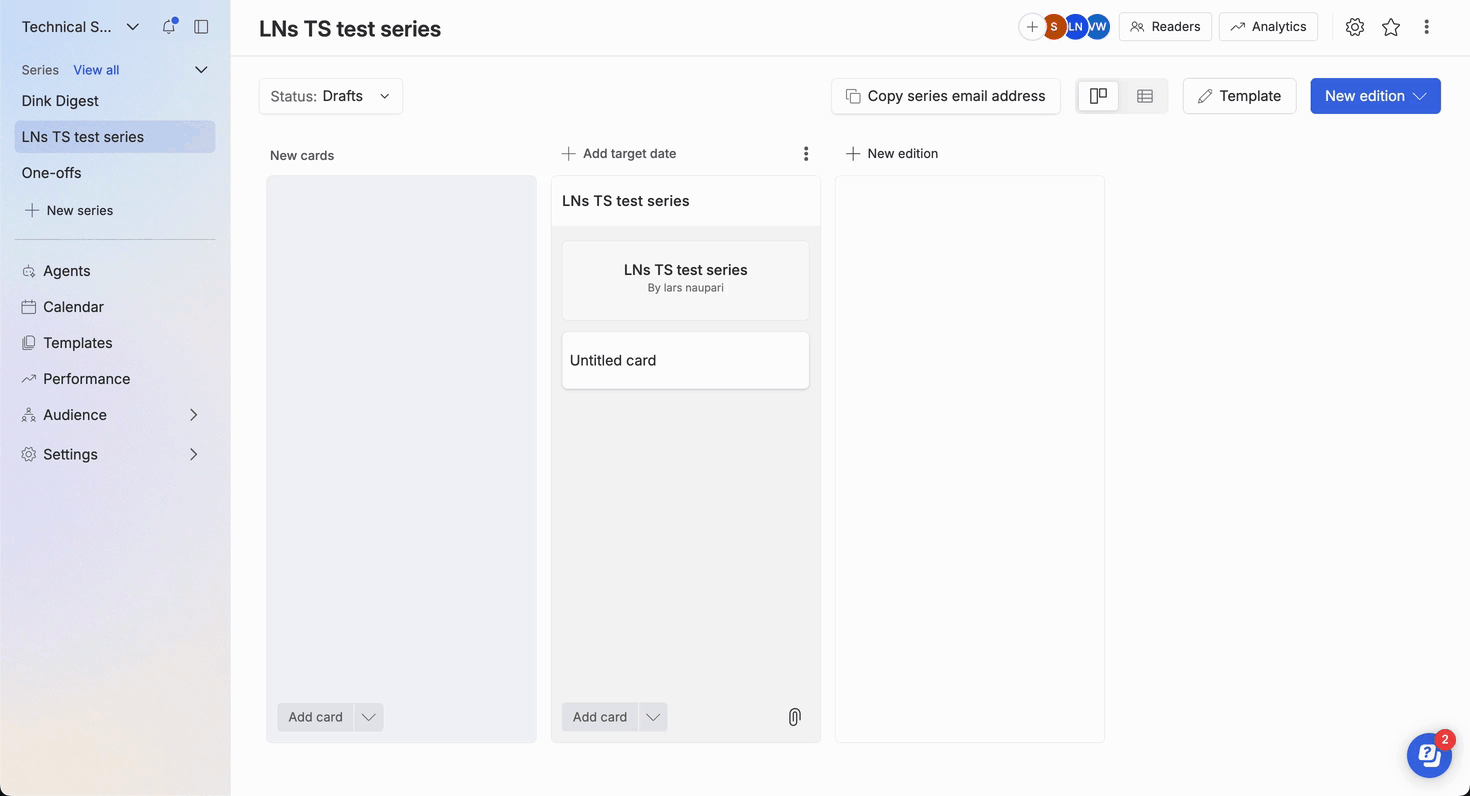
Task: Star this series as favorite
Action: click(x=1390, y=27)
